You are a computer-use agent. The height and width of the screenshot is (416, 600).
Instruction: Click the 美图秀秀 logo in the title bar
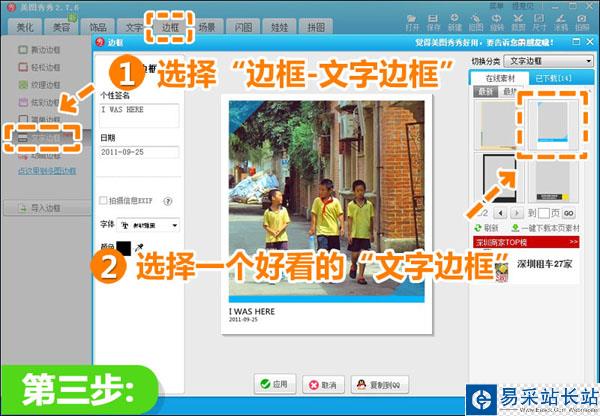11,7
